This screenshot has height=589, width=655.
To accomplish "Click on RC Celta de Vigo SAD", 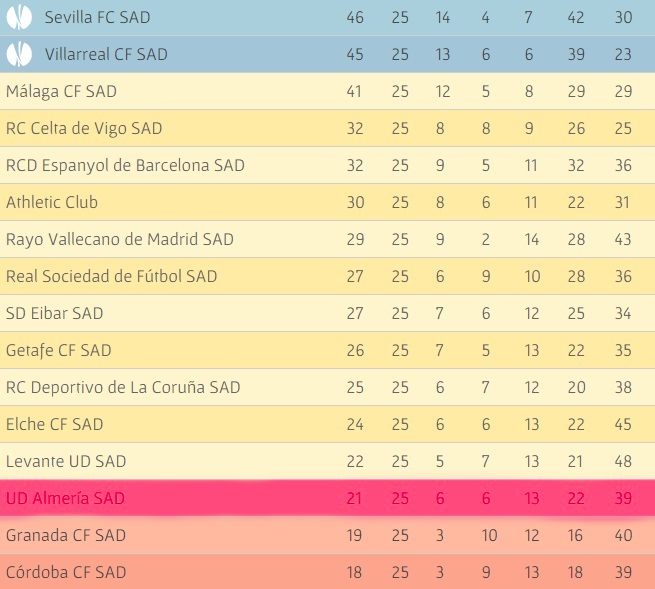I will [84, 128].
